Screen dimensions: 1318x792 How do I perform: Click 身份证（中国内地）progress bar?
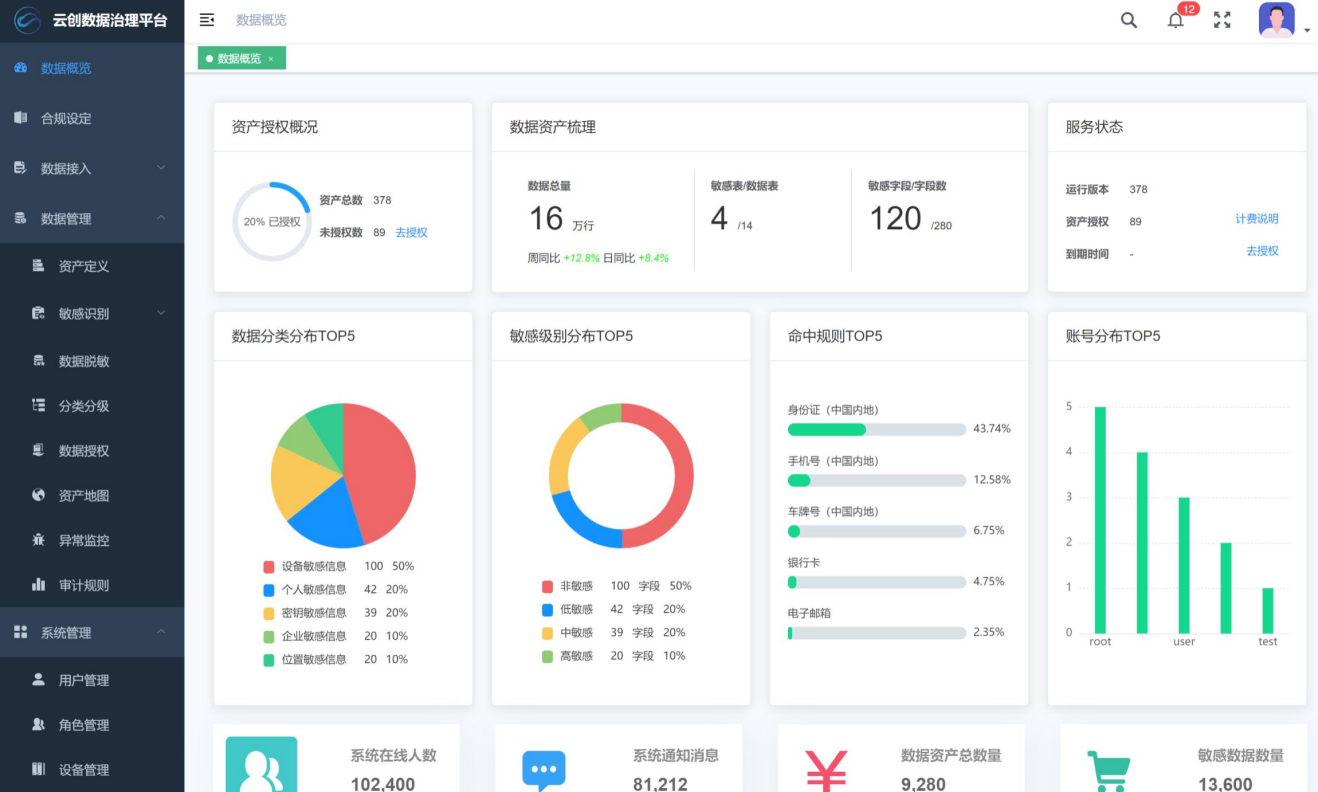[877, 429]
